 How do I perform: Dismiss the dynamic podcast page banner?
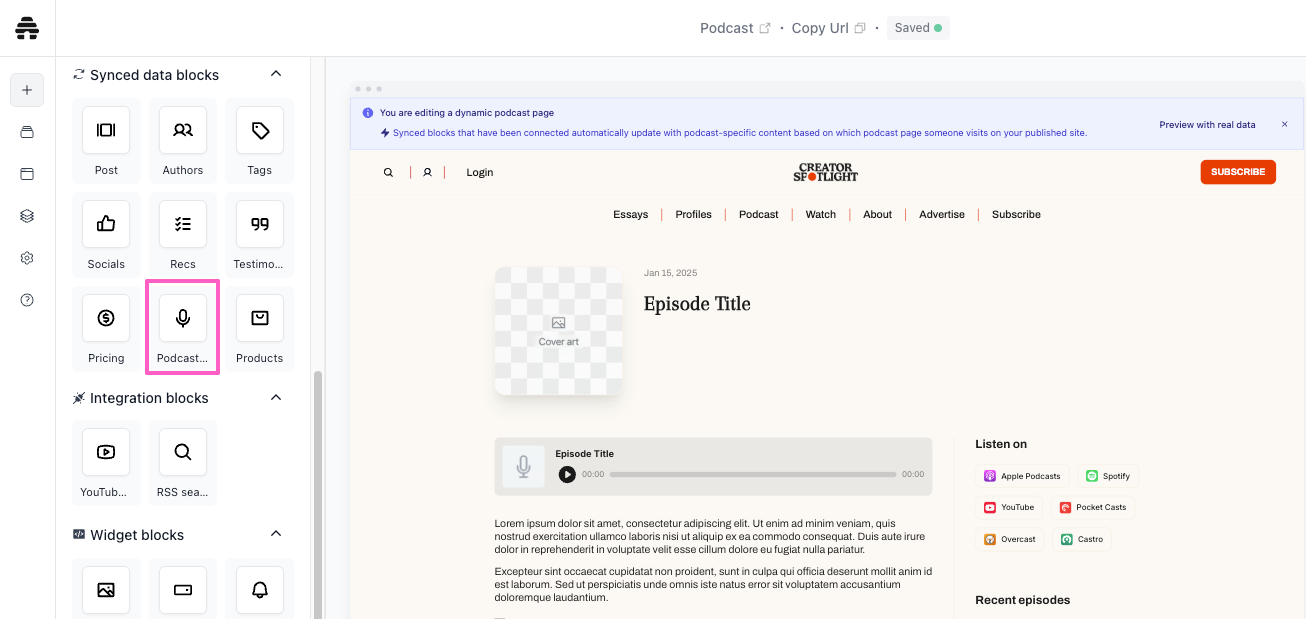(x=1285, y=125)
